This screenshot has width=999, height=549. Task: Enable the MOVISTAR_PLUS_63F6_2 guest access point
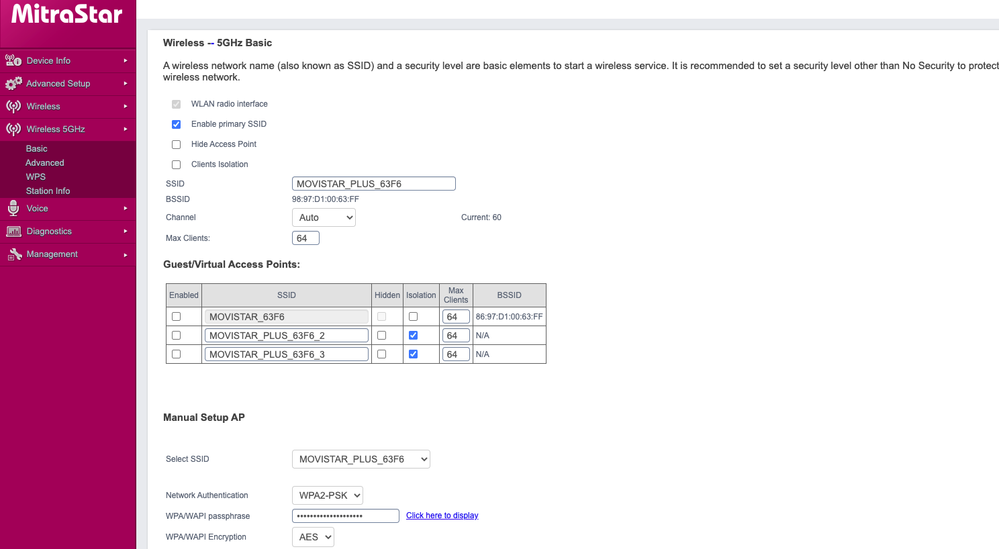[176, 335]
